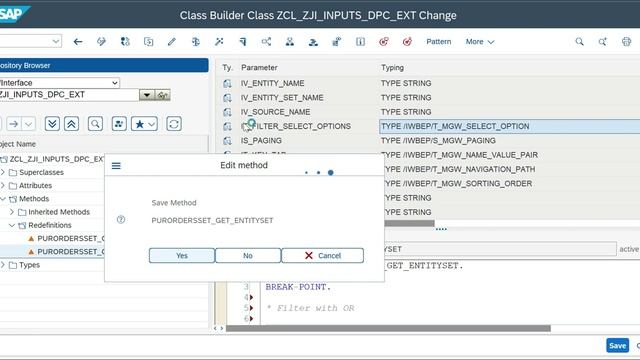640x360 pixels.
Task: Click the Back arrow in toolbar
Action: pyautogui.click(x=78, y=42)
